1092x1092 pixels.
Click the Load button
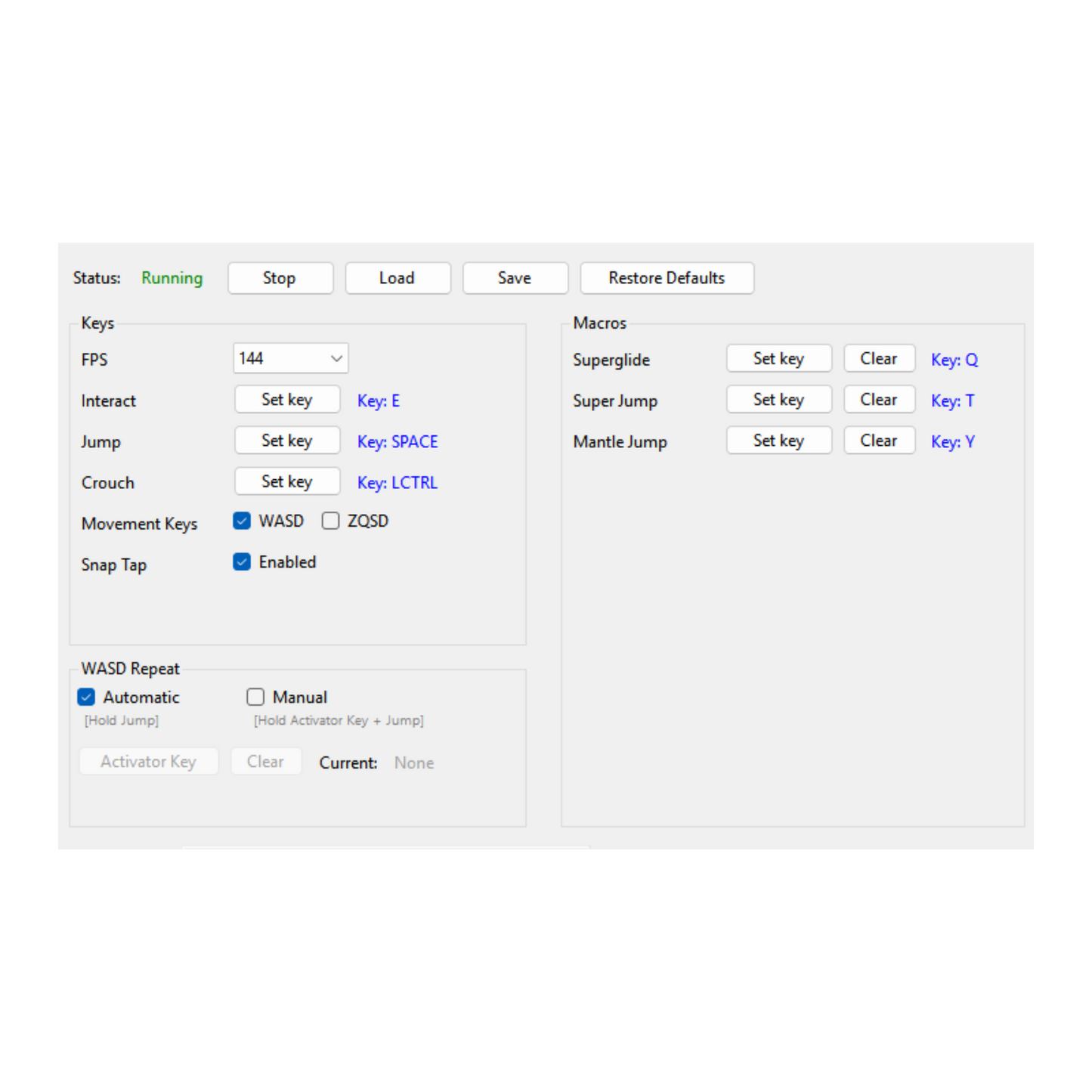pyautogui.click(x=398, y=278)
